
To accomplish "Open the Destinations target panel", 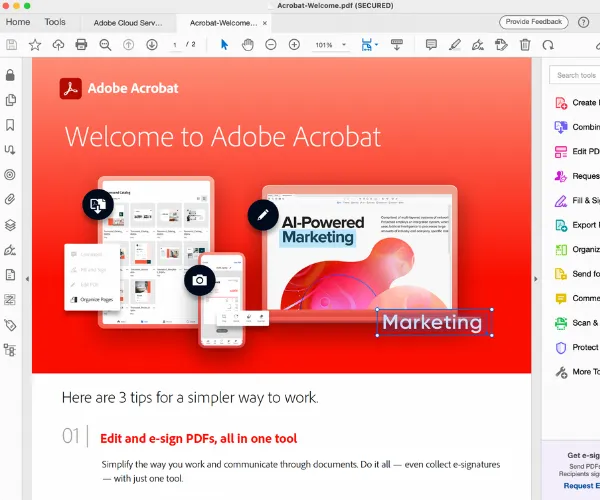I will (10, 175).
